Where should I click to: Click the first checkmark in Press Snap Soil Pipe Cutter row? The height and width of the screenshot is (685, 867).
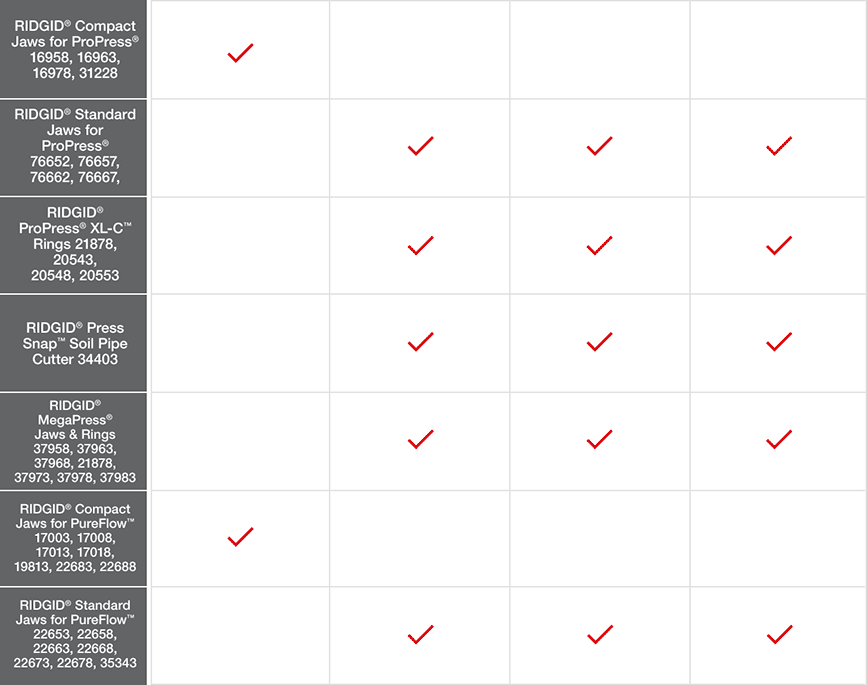pos(421,342)
